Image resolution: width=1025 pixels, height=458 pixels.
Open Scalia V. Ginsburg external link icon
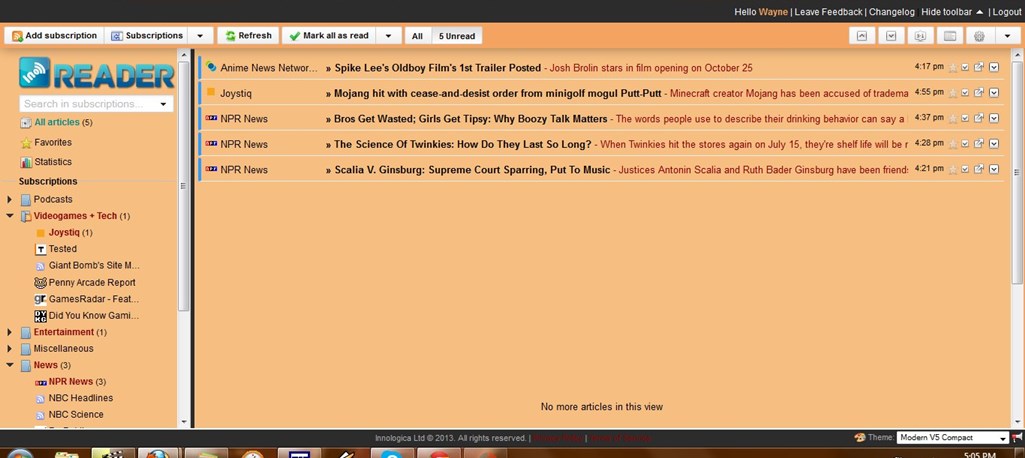click(979, 169)
